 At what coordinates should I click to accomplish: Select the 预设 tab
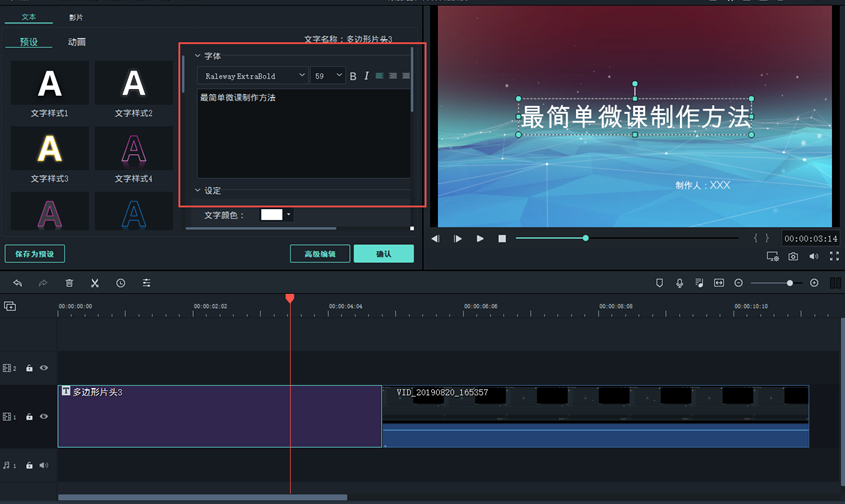click(29, 42)
